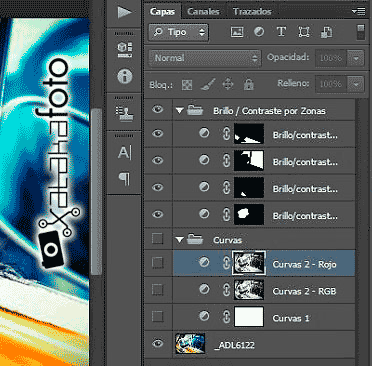Show the Curvas group visibility box
The width and height of the screenshot is (372, 366).
(157, 239)
